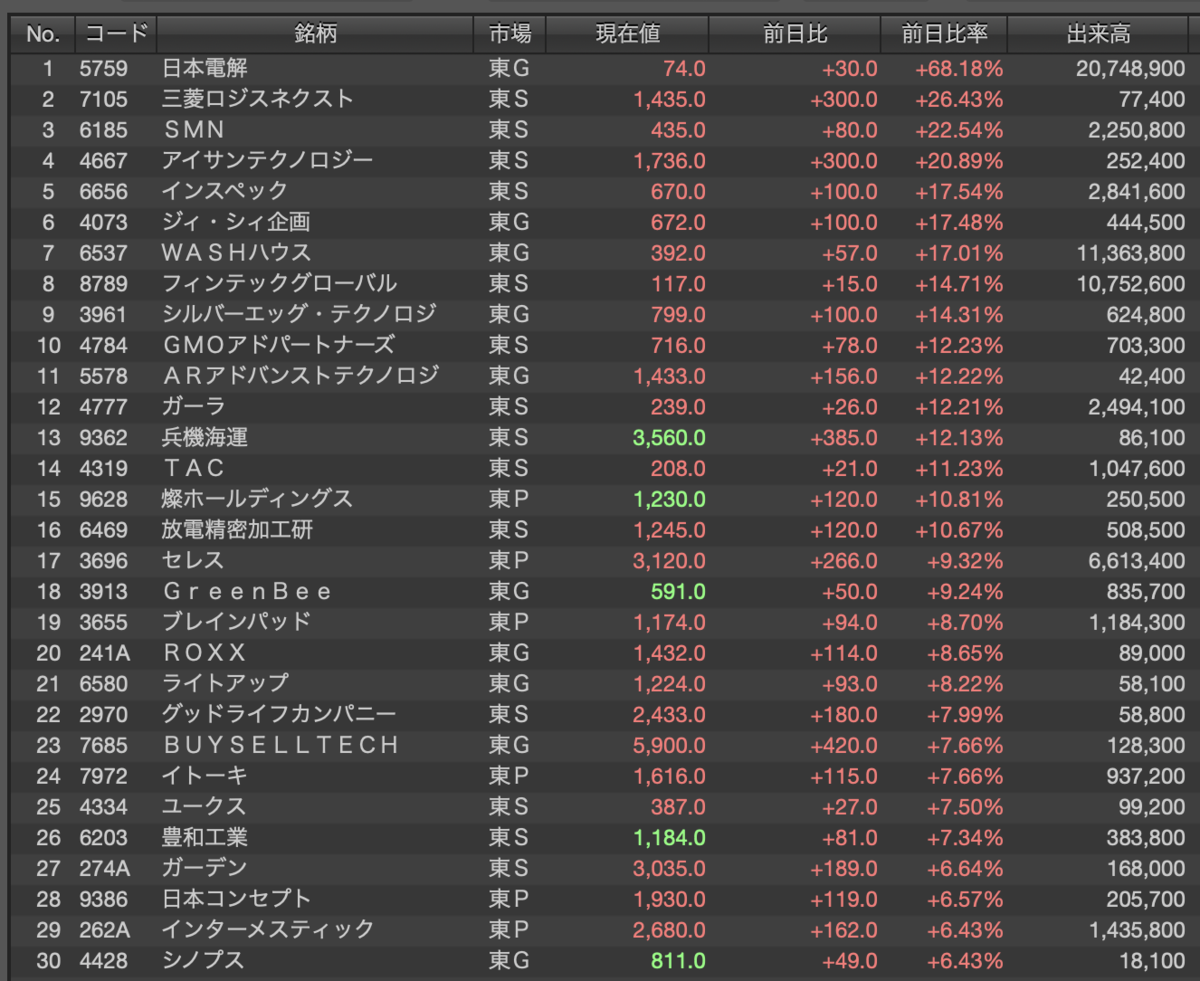The height and width of the screenshot is (981, 1200).
Task: Click current price 3,560.0
Action: click(669, 437)
